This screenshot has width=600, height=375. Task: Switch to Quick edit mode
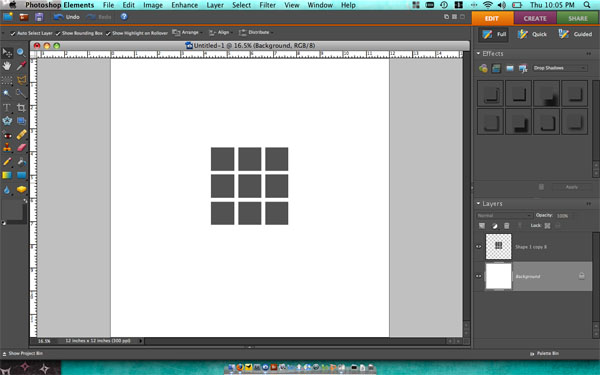click(532, 34)
